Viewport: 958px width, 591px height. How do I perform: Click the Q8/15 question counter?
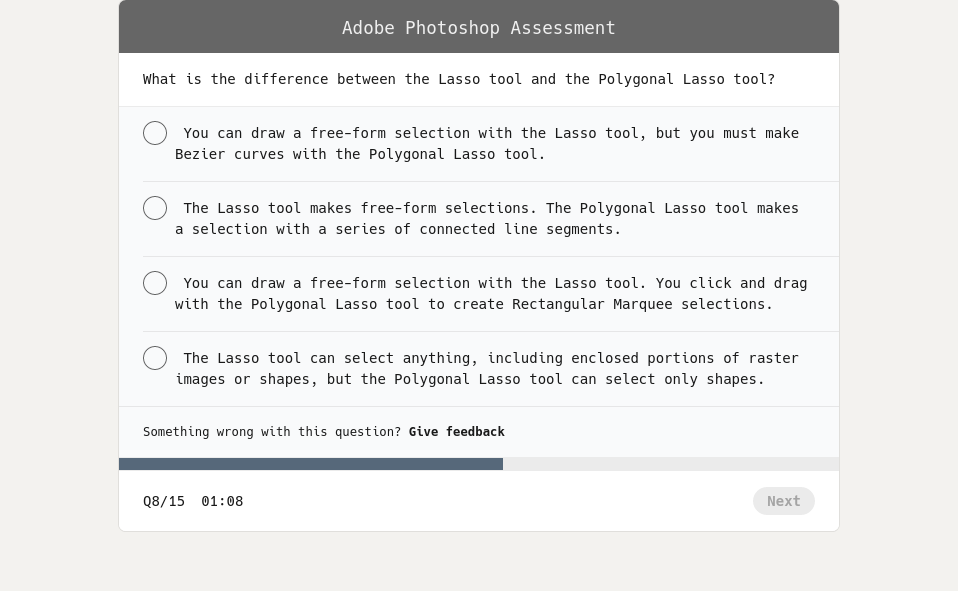coord(164,501)
